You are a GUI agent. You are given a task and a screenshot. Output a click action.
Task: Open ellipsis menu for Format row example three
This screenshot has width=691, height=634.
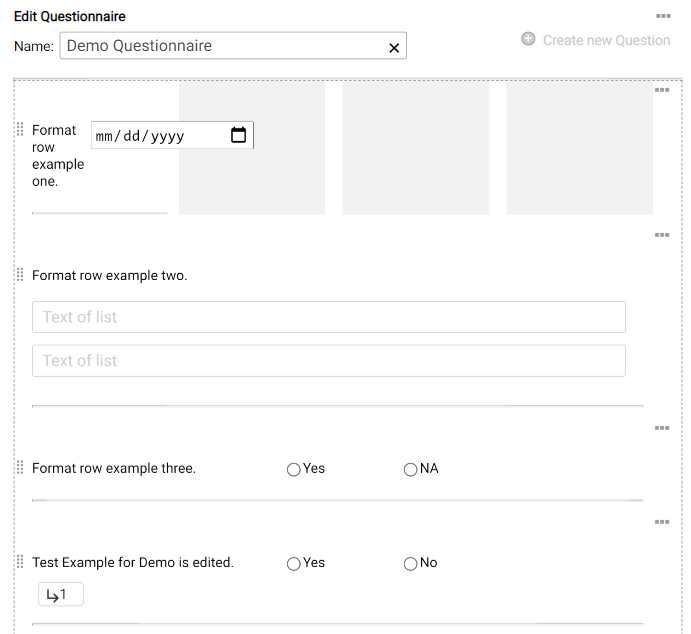point(662,428)
